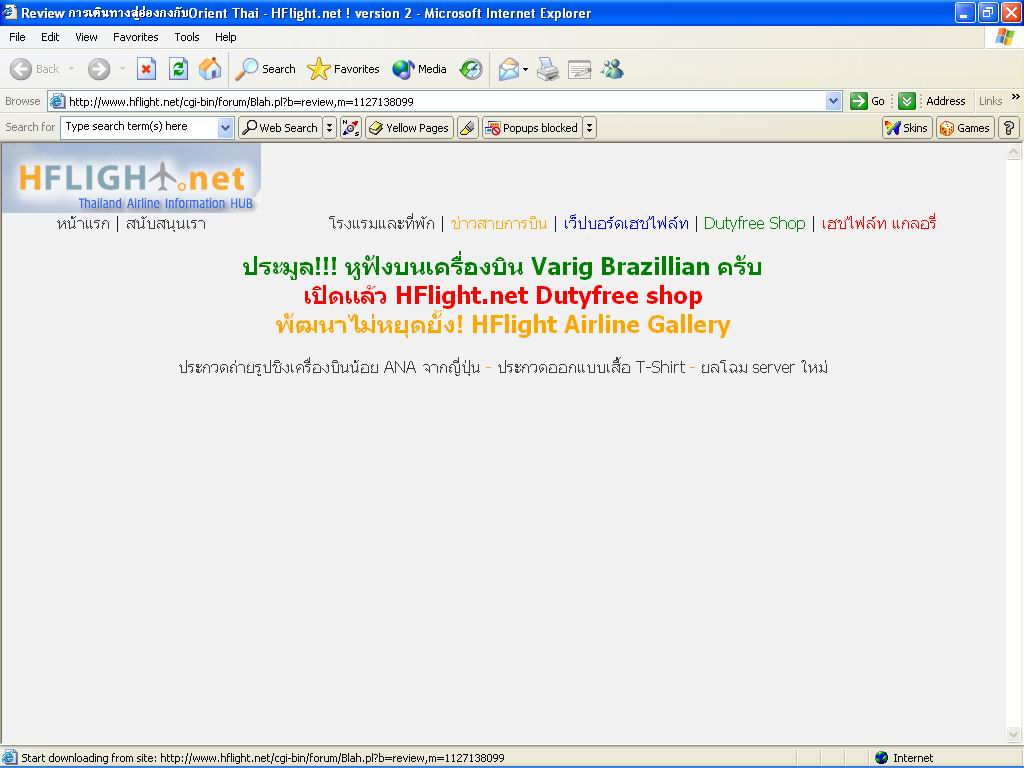Click the Forward navigation arrow
The width and height of the screenshot is (1024, 768).
(x=99, y=69)
